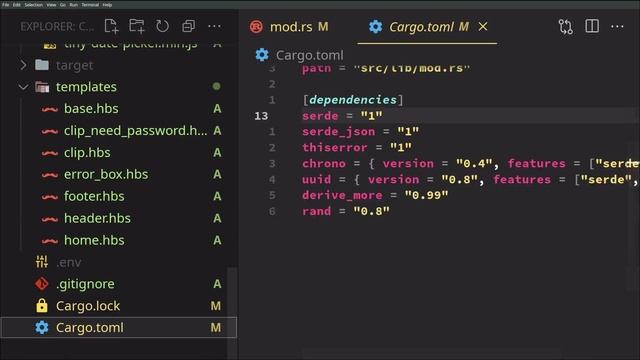Click the Cargo.lock padlock icon

pos(42,305)
